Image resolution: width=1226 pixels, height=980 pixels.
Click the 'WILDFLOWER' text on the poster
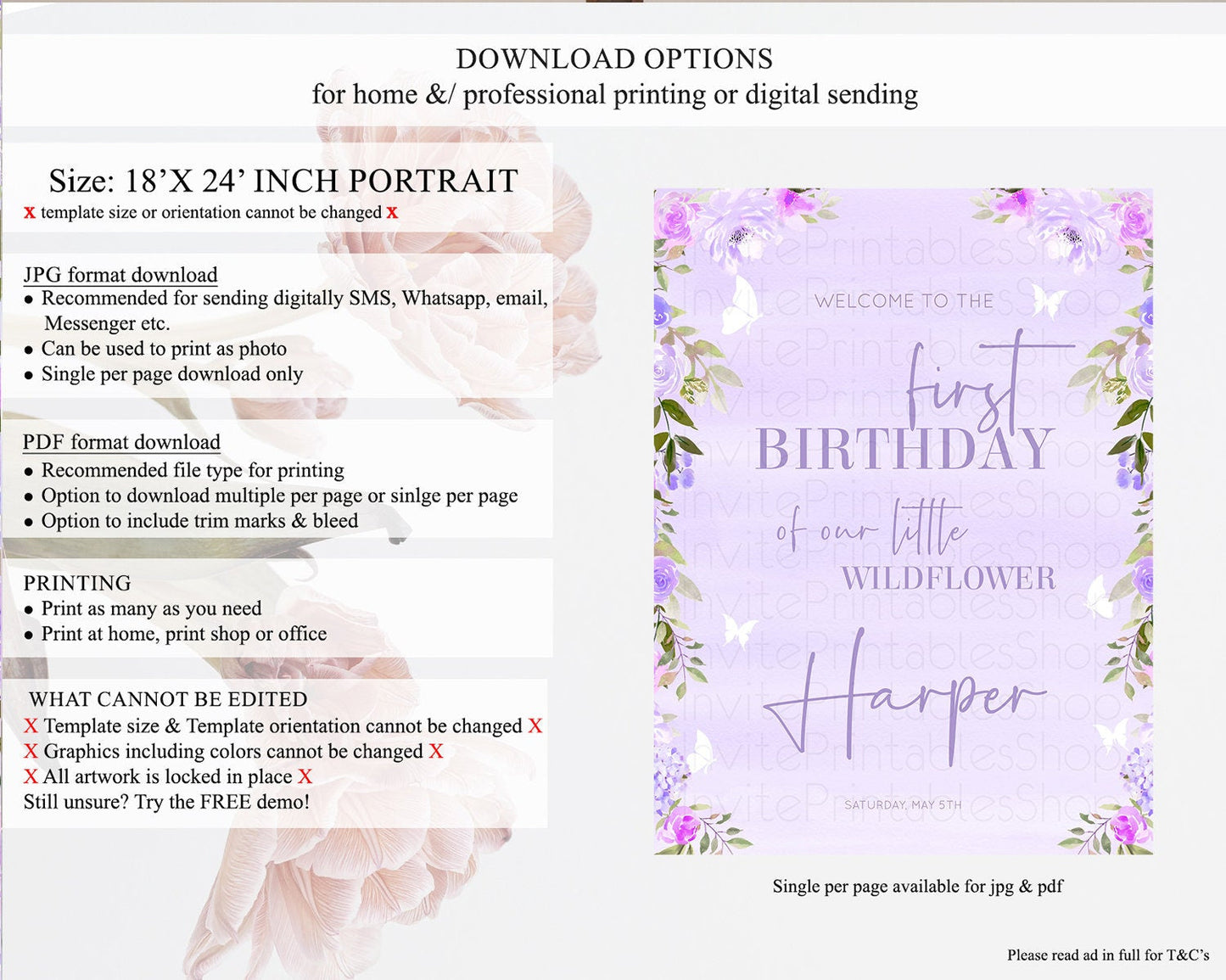coord(949,579)
